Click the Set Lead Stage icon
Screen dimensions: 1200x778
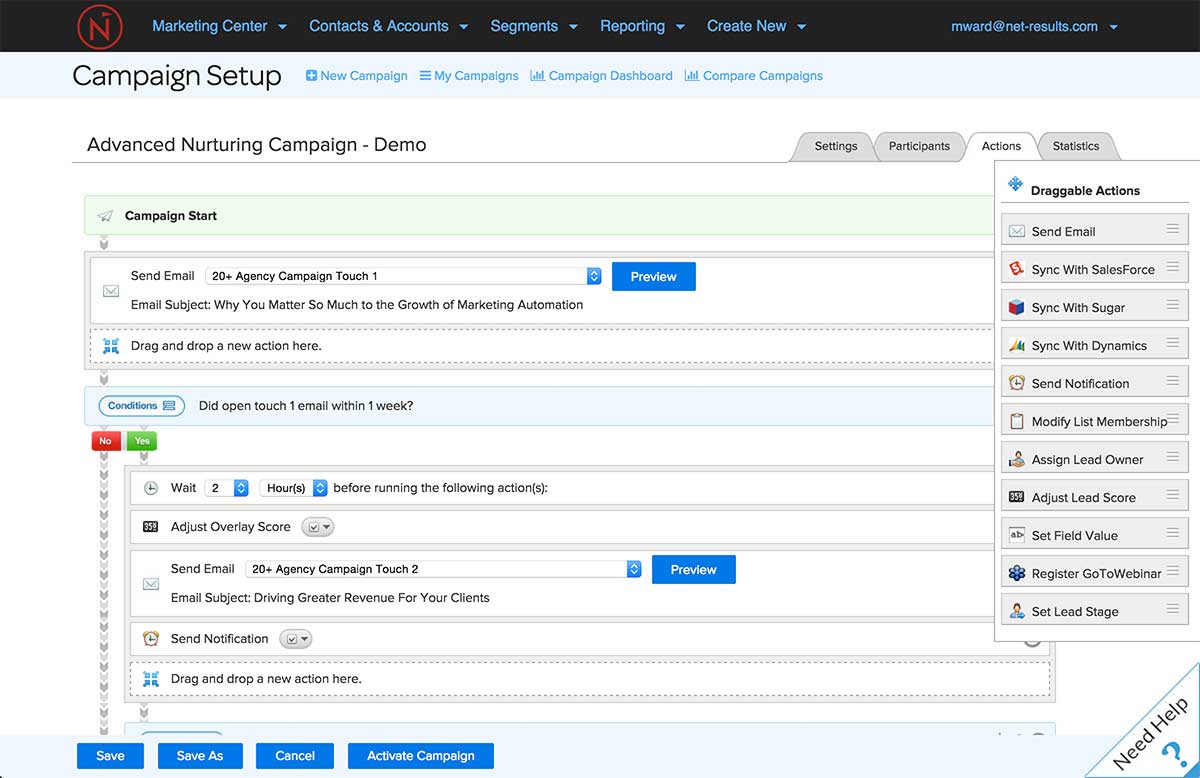click(1017, 611)
